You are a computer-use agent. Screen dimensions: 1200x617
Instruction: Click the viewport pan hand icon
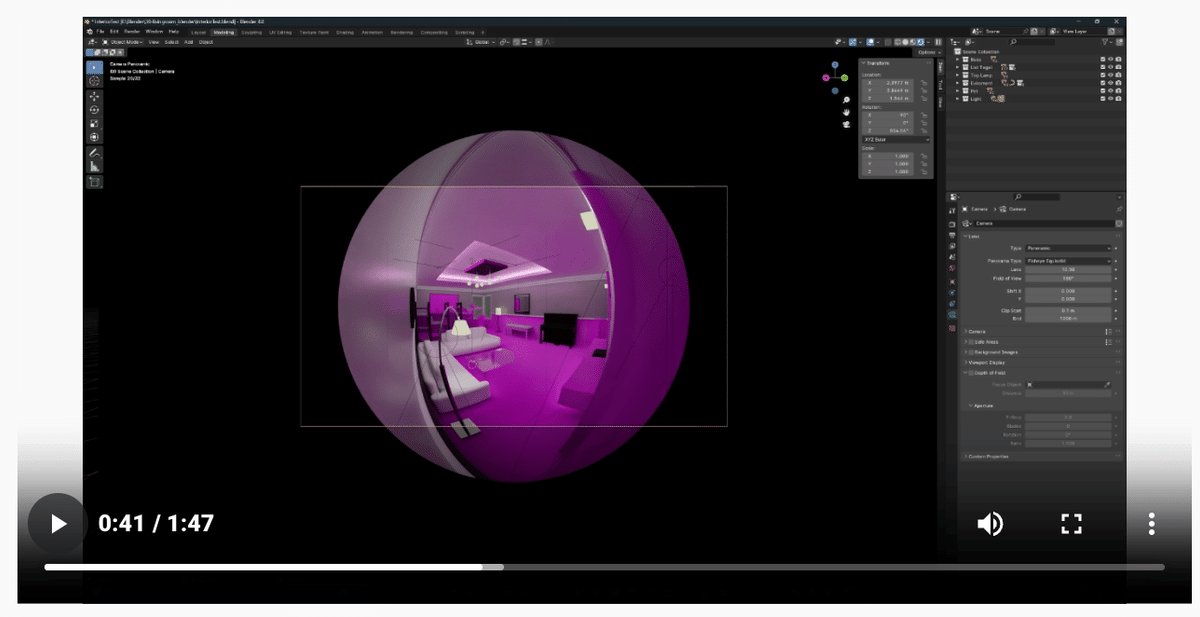point(846,112)
